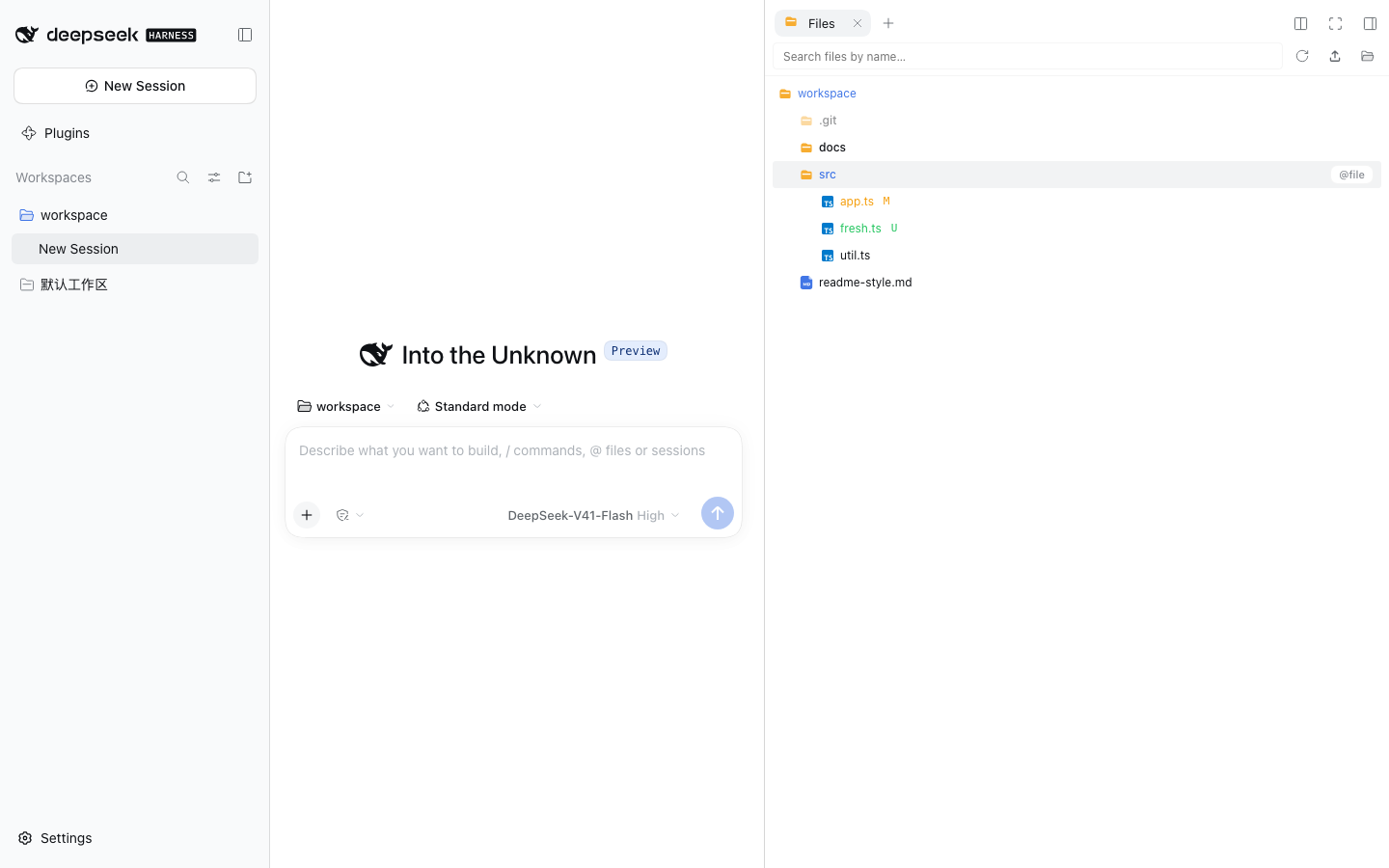Open workspace selector dropdown above prompt
The width and height of the screenshot is (1389, 868).
point(346,406)
